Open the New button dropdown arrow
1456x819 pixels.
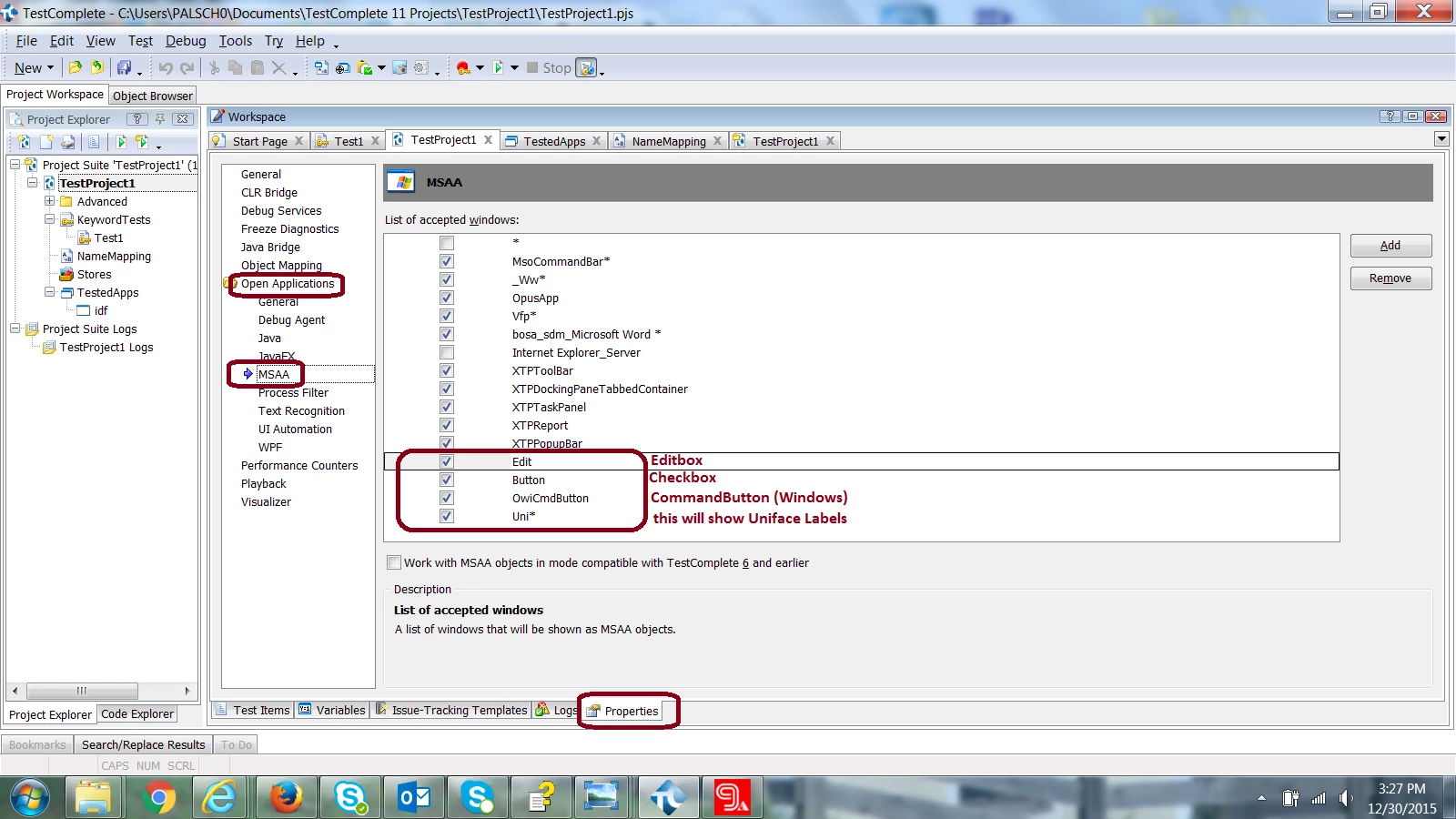tap(50, 68)
